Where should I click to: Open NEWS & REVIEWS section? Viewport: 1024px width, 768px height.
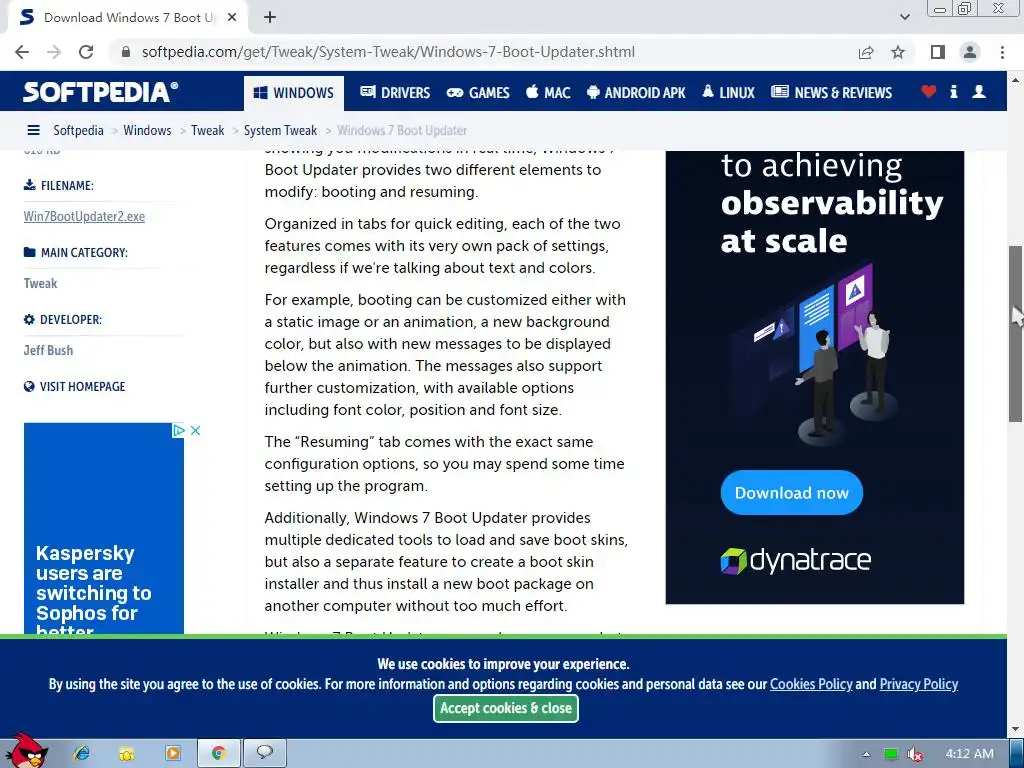(x=831, y=93)
